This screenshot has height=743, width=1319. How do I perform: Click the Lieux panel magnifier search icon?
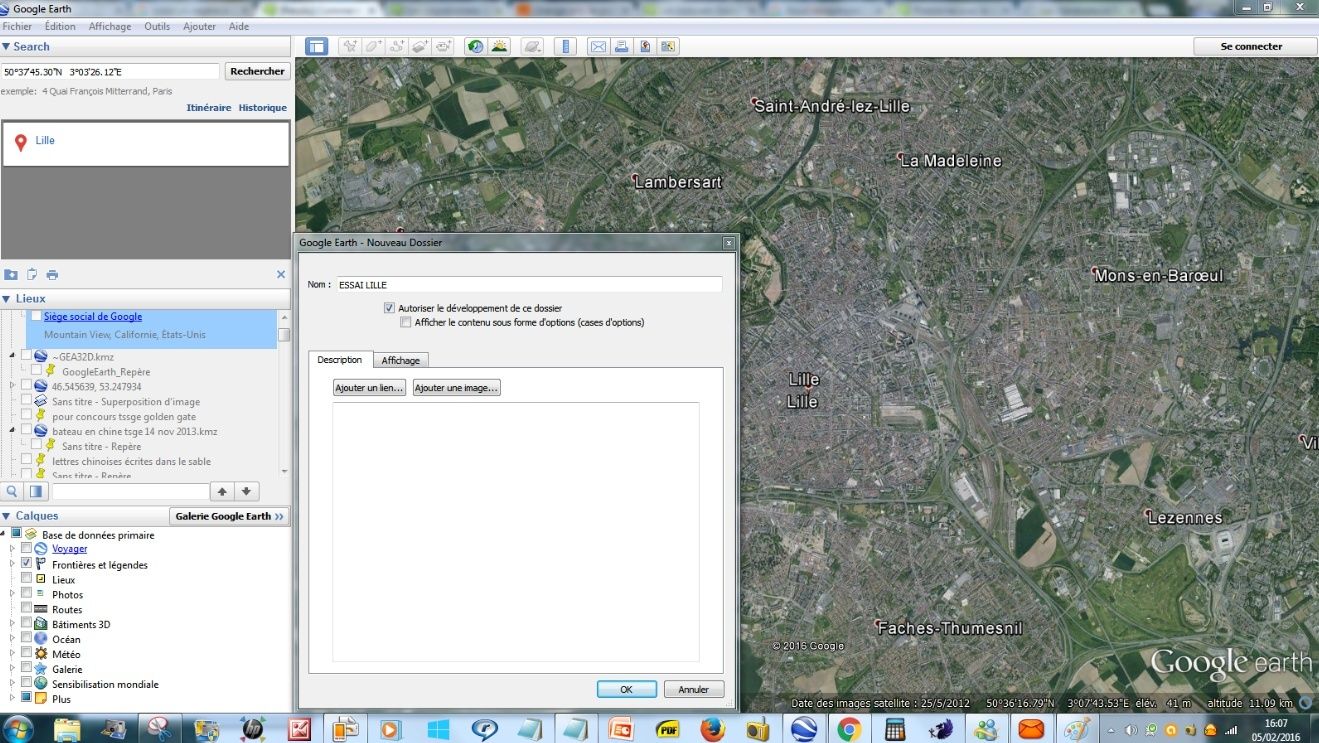pyautogui.click(x=13, y=491)
